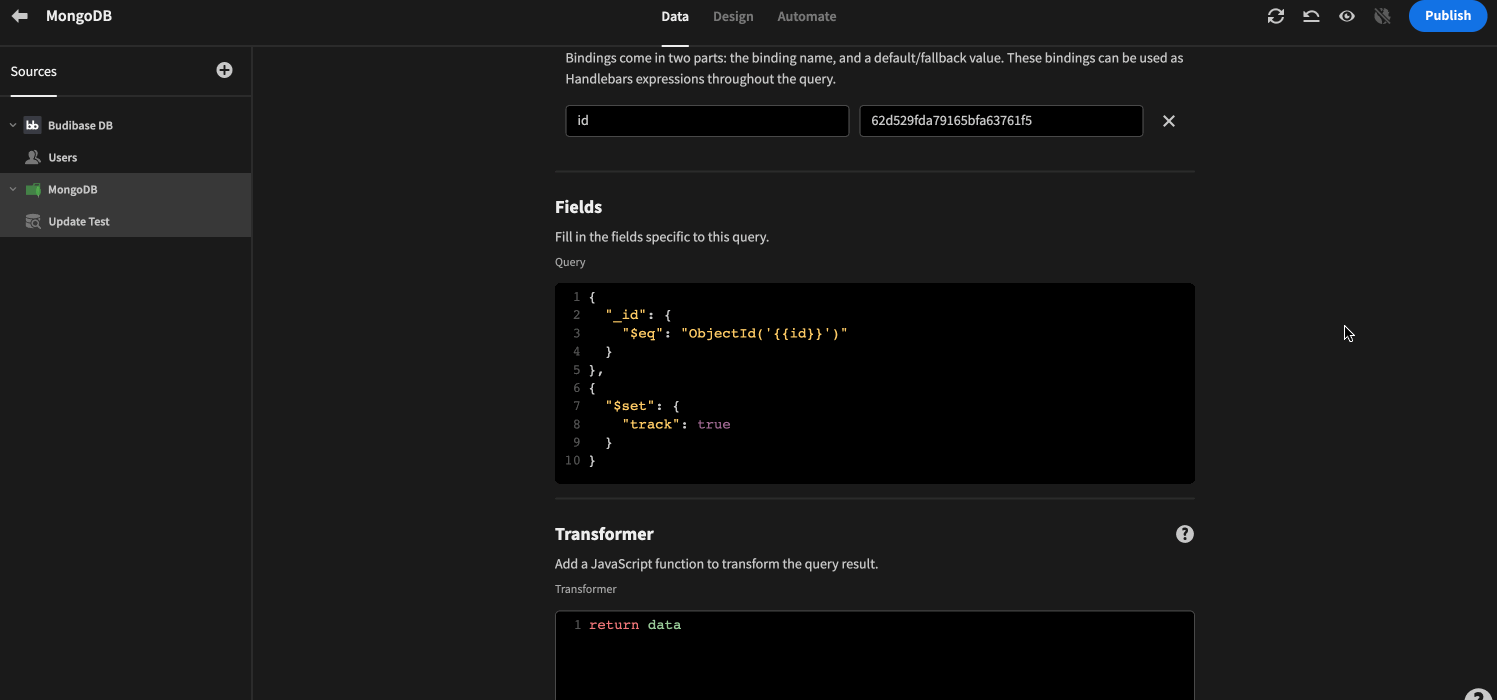The width and height of the screenshot is (1497, 700).
Task: Click the disabled notifications icon beside Publish
Action: pyautogui.click(x=1382, y=16)
